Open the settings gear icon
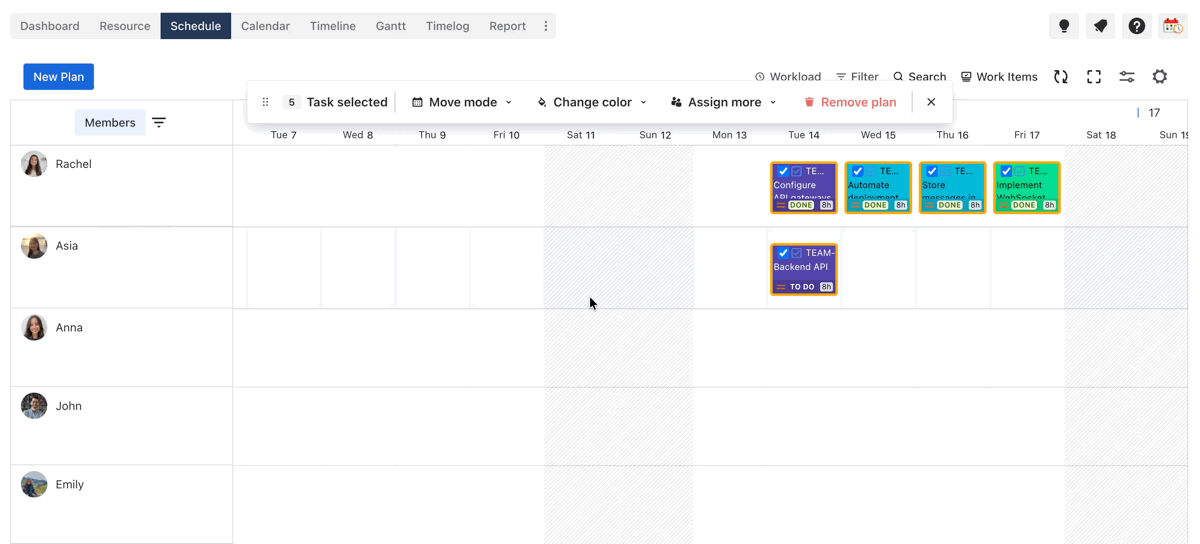 click(1160, 77)
